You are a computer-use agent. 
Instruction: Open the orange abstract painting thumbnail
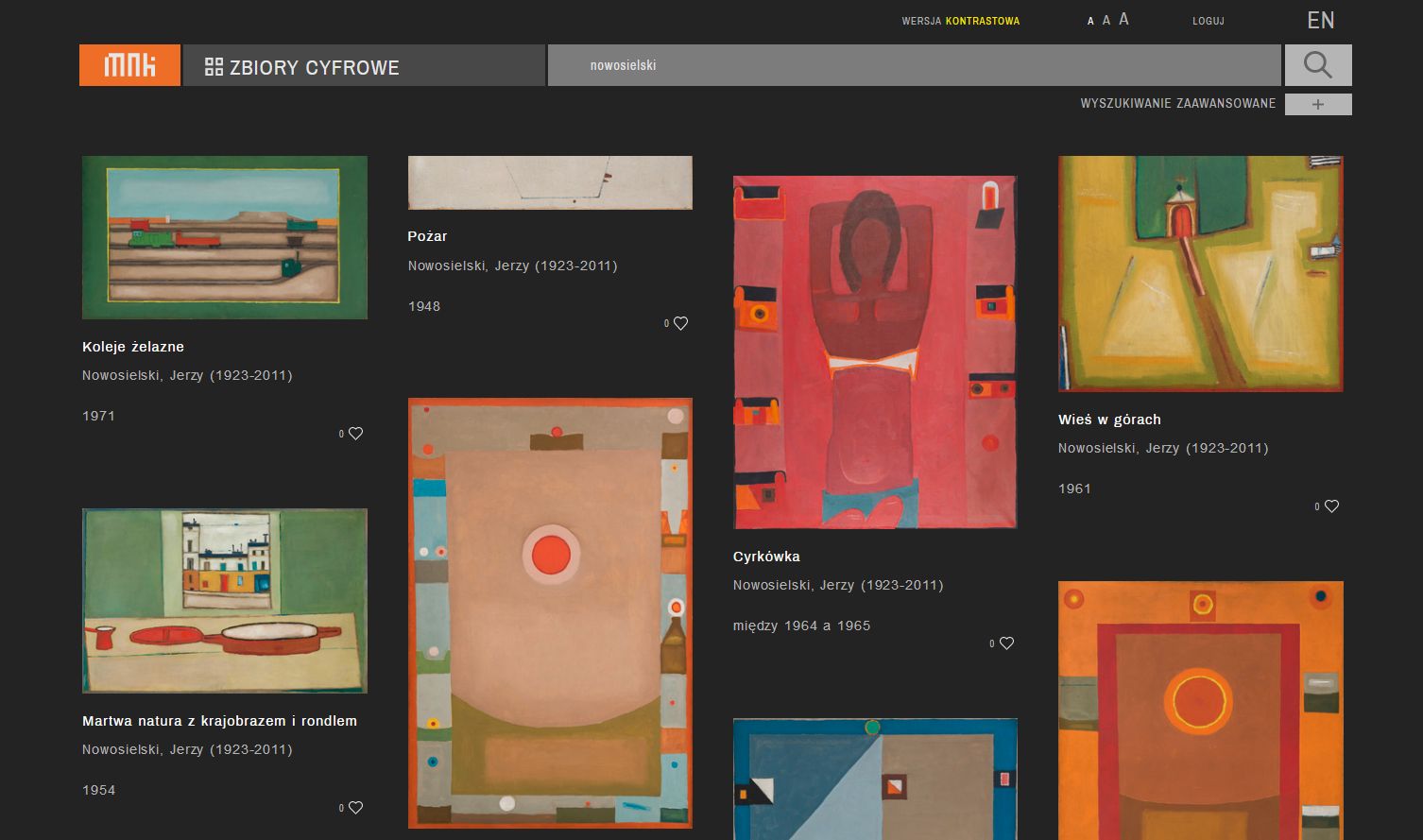point(1201,711)
